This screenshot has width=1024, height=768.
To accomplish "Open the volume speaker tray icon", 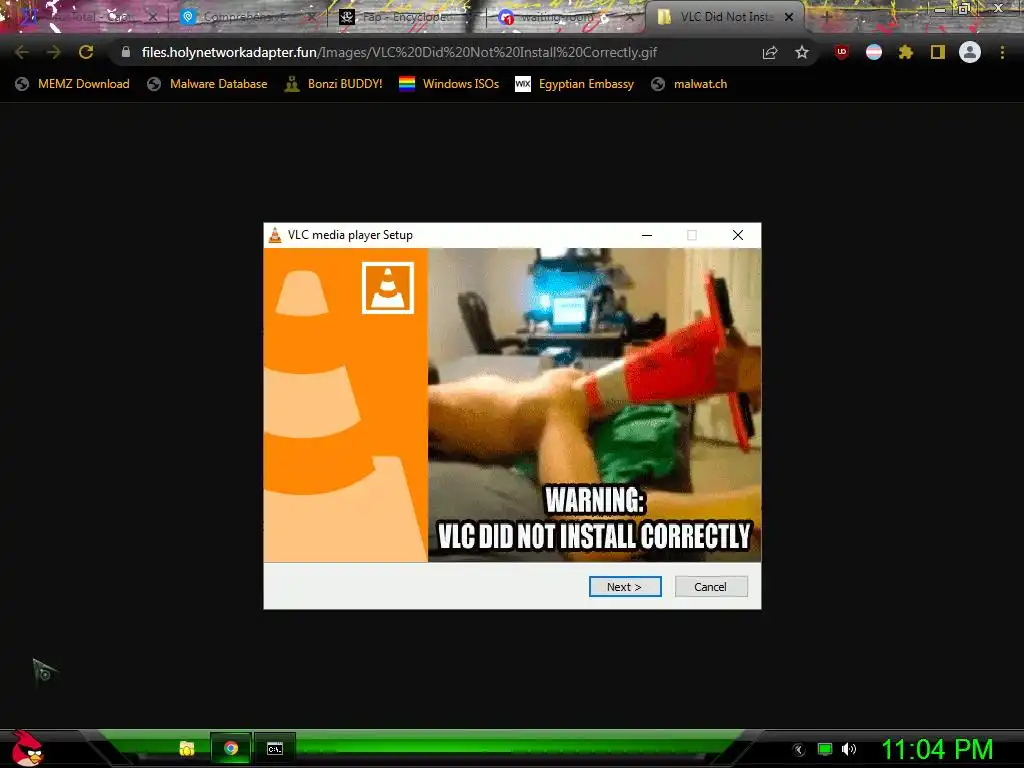I will coord(849,749).
